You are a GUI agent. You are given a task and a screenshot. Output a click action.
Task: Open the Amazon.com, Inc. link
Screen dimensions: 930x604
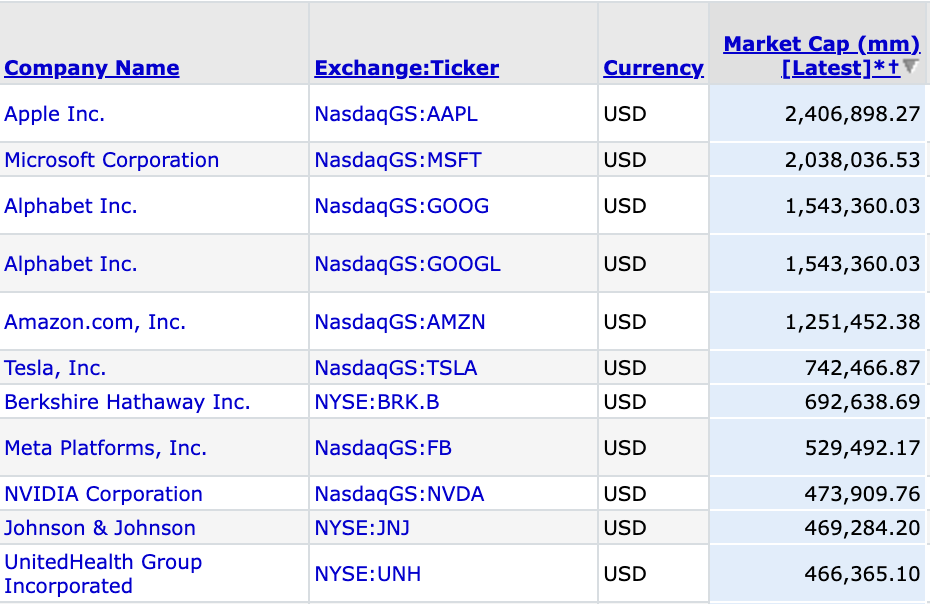(x=95, y=322)
